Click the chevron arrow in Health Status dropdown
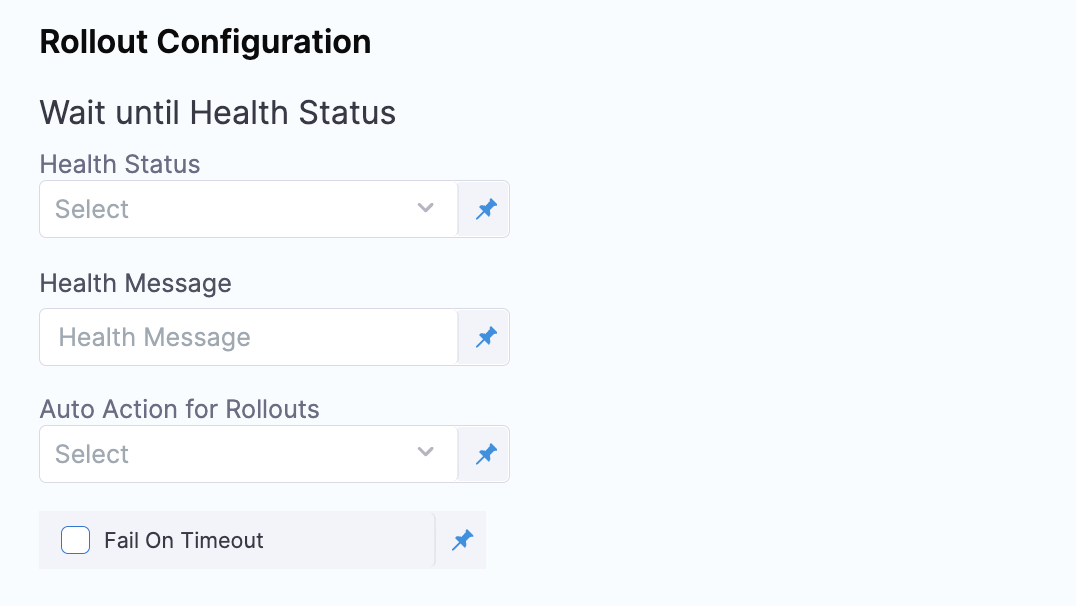The image size is (1076, 606). point(426,208)
